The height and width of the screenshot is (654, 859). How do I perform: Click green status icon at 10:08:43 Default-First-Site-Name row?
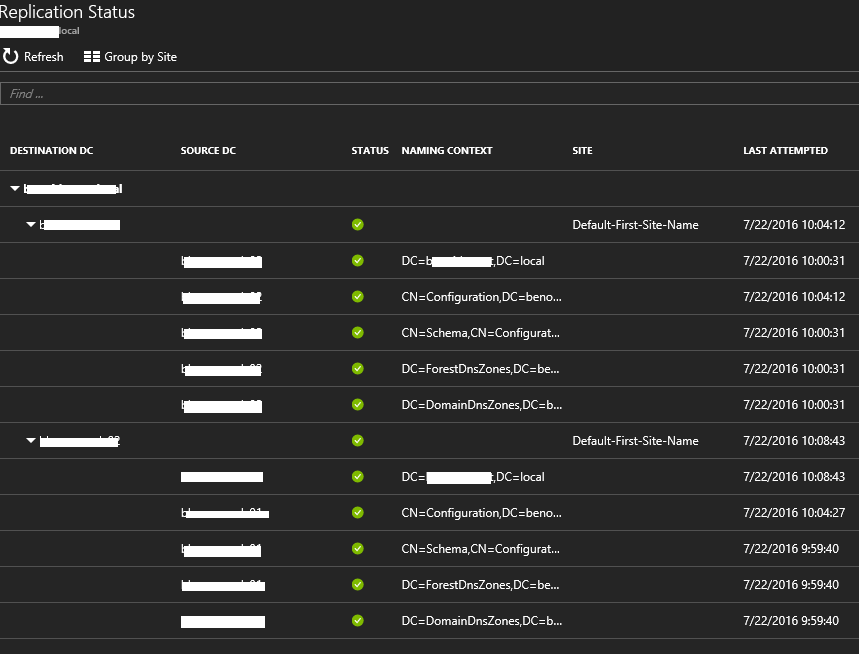pos(358,441)
